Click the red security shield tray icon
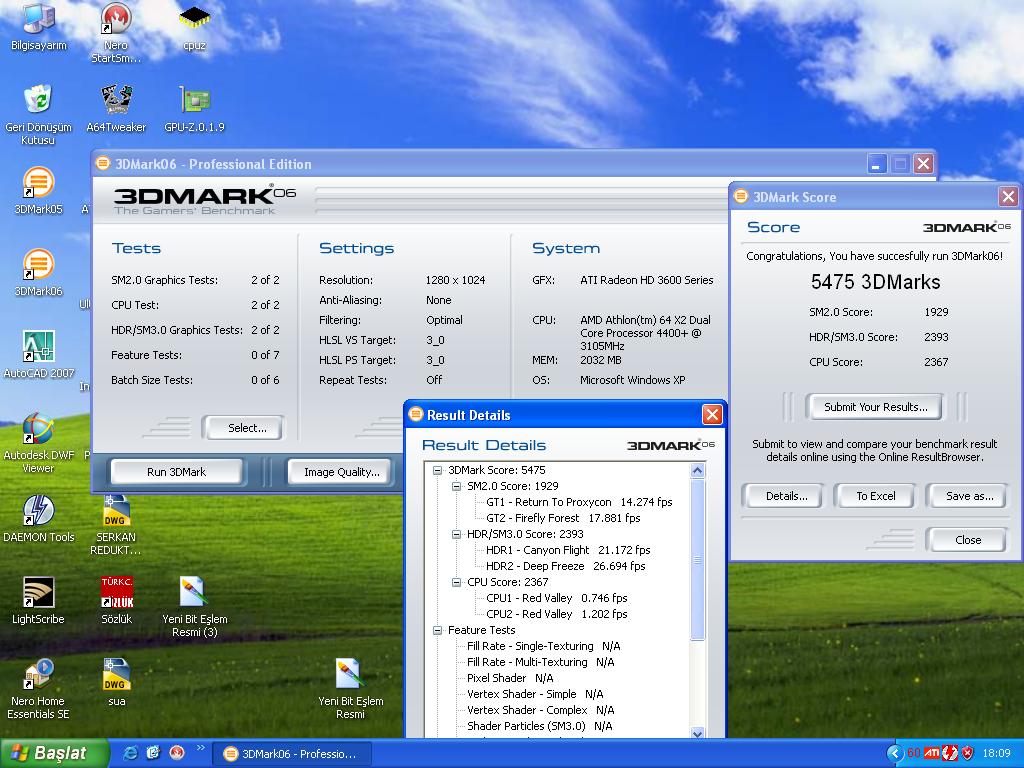Image resolution: width=1024 pixels, height=768 pixels. (x=968, y=753)
